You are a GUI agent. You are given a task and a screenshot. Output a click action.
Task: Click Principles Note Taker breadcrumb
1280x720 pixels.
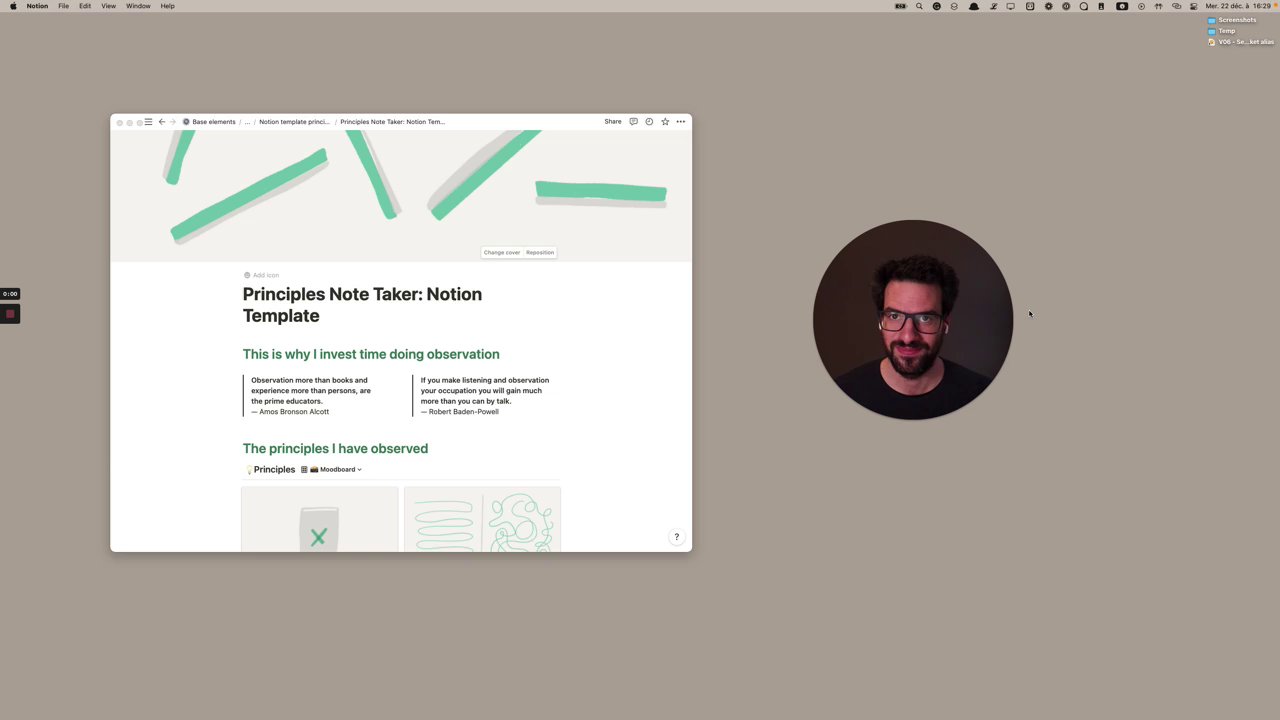coord(392,122)
